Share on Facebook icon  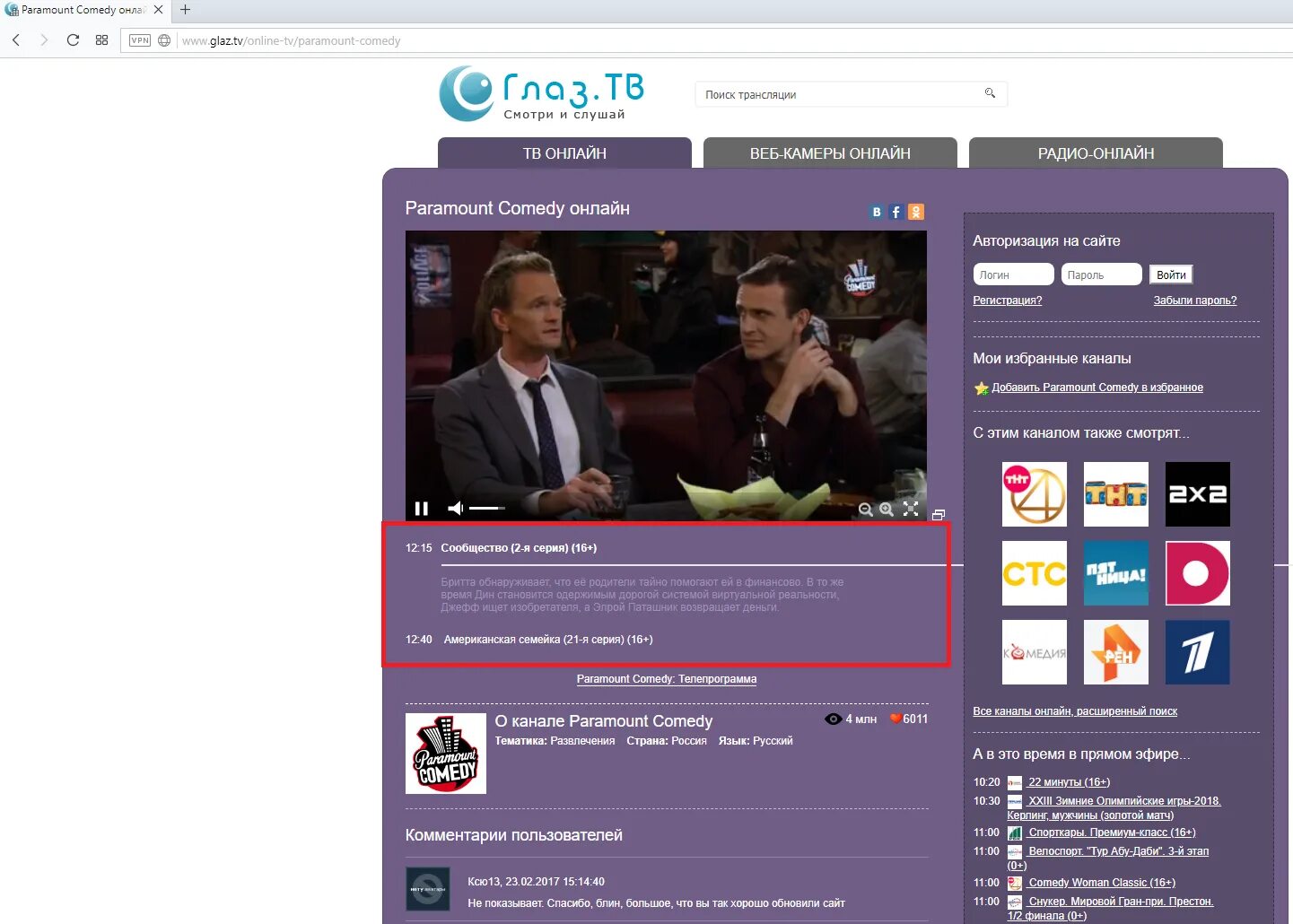[x=895, y=212]
